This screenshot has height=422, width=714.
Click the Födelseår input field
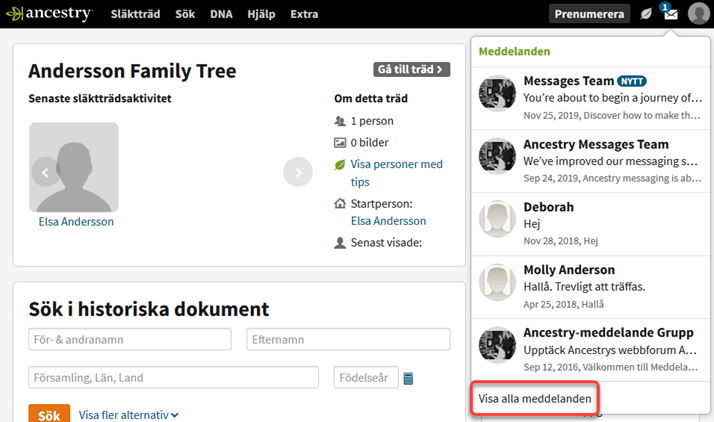point(366,377)
